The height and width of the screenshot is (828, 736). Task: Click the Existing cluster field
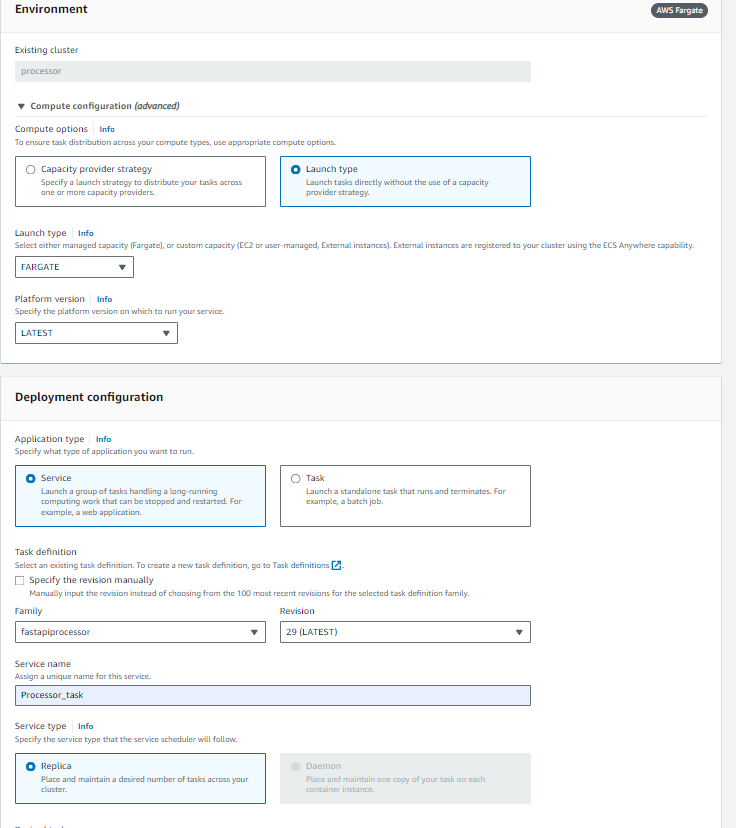click(x=272, y=71)
